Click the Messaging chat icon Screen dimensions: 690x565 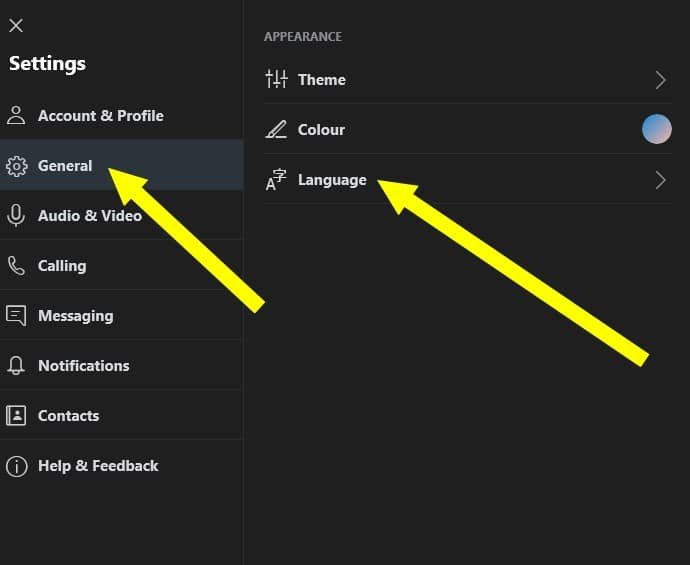click(x=16, y=316)
